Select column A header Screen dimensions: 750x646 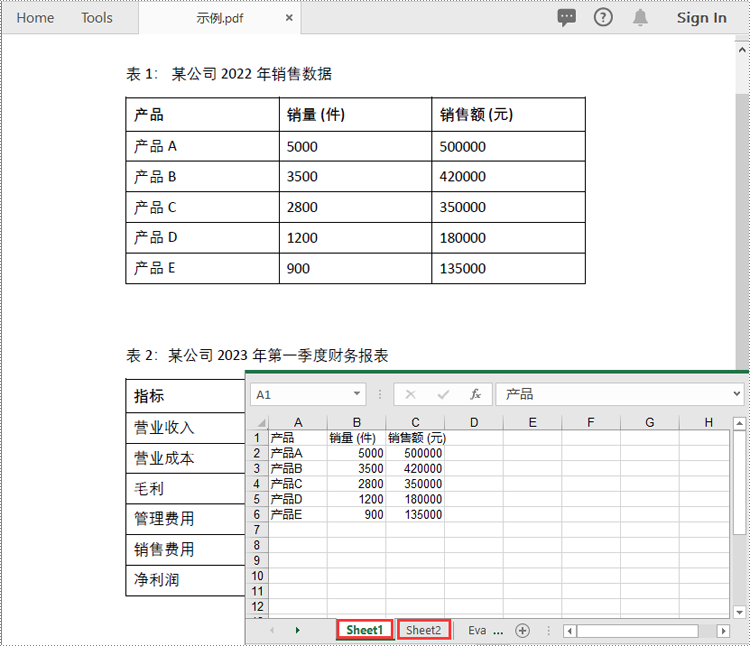[x=298, y=422]
